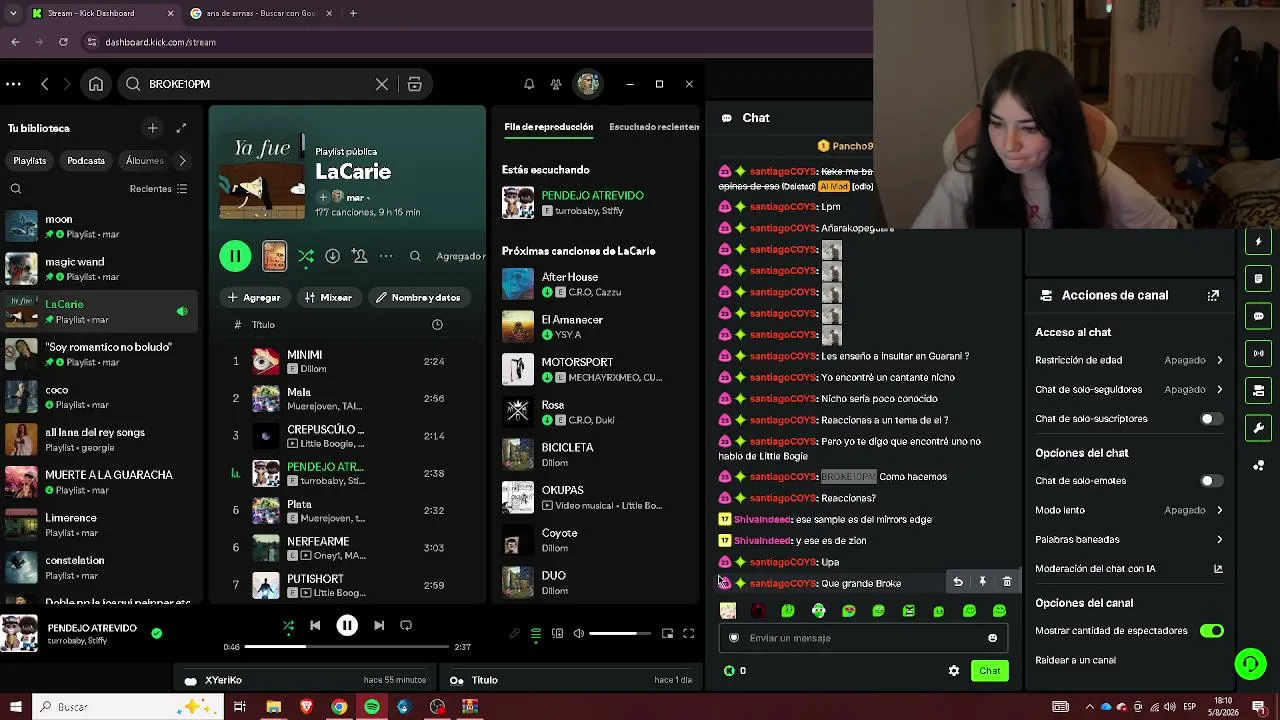Edit playlist via Nombre y datos

click(418, 297)
